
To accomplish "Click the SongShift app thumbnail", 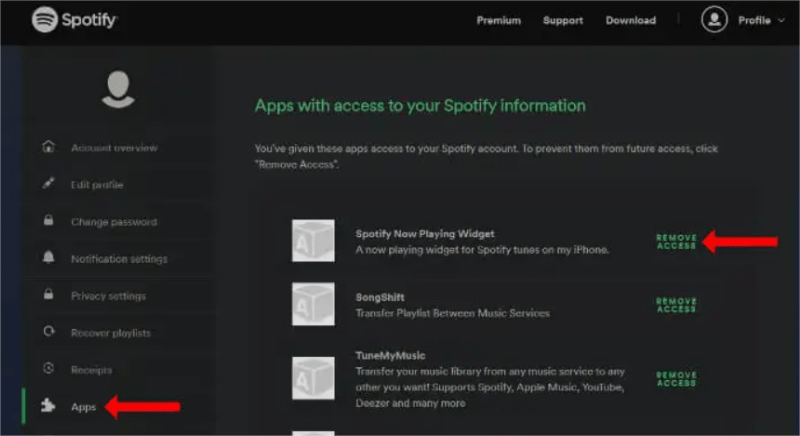I will pyautogui.click(x=313, y=304).
